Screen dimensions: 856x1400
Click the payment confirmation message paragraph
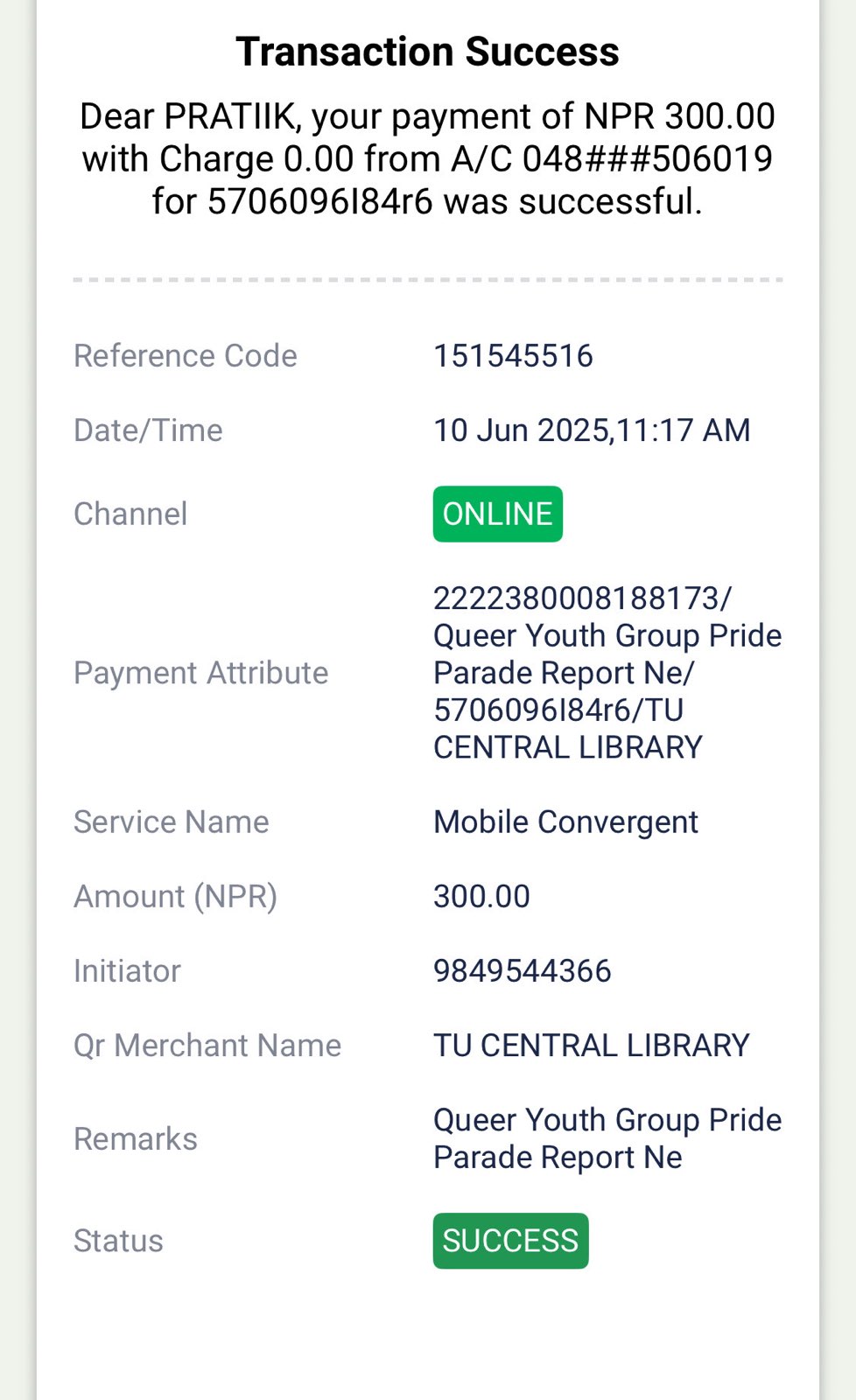click(427, 158)
